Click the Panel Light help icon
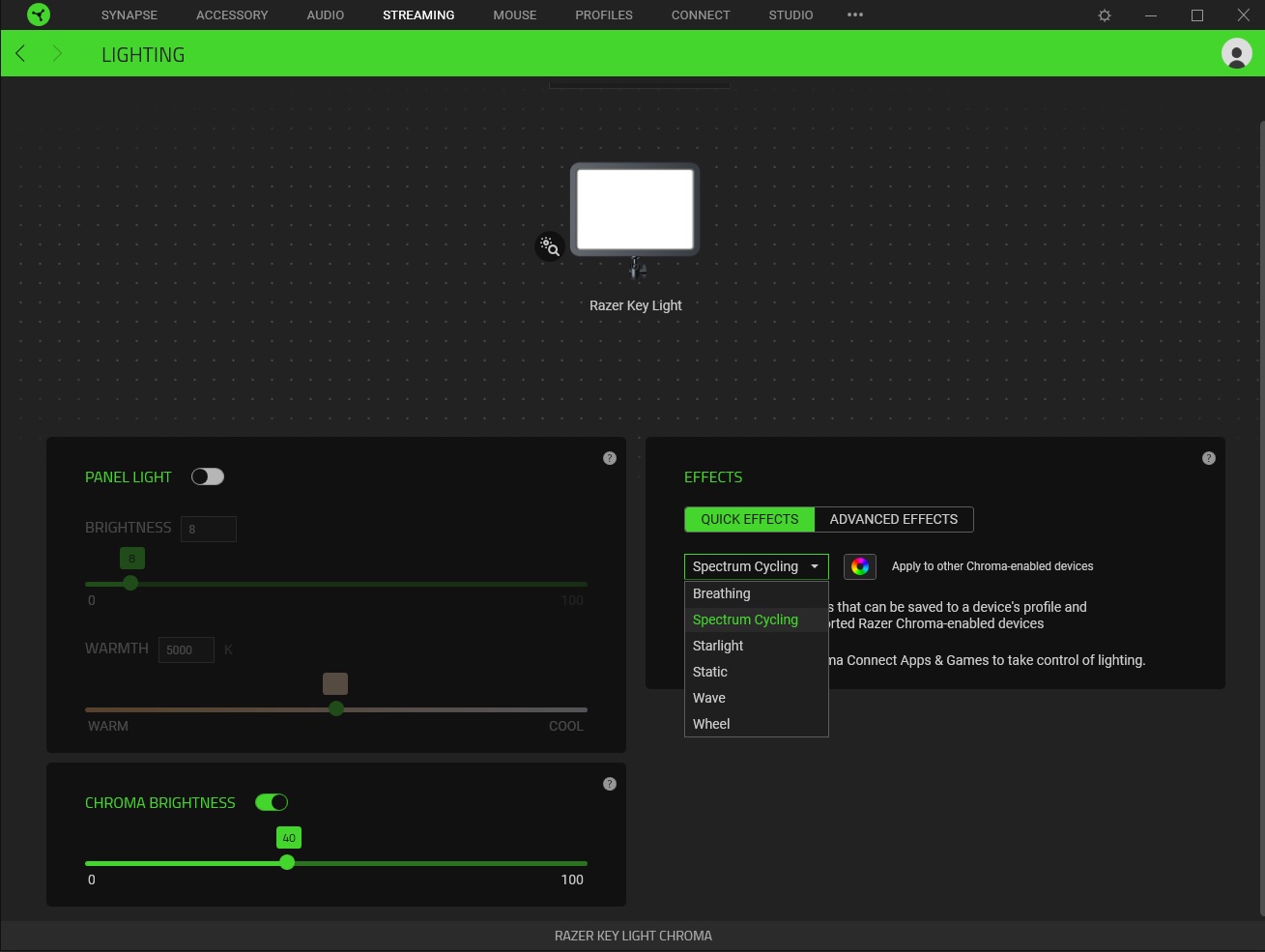 [609, 458]
